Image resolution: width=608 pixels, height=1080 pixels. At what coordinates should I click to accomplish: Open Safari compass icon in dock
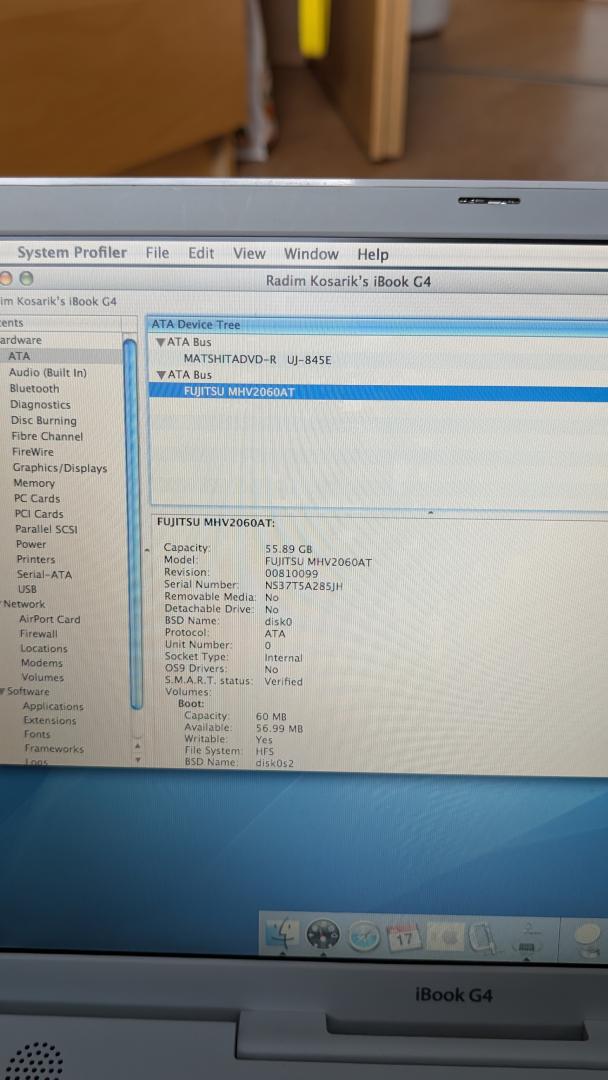point(364,937)
